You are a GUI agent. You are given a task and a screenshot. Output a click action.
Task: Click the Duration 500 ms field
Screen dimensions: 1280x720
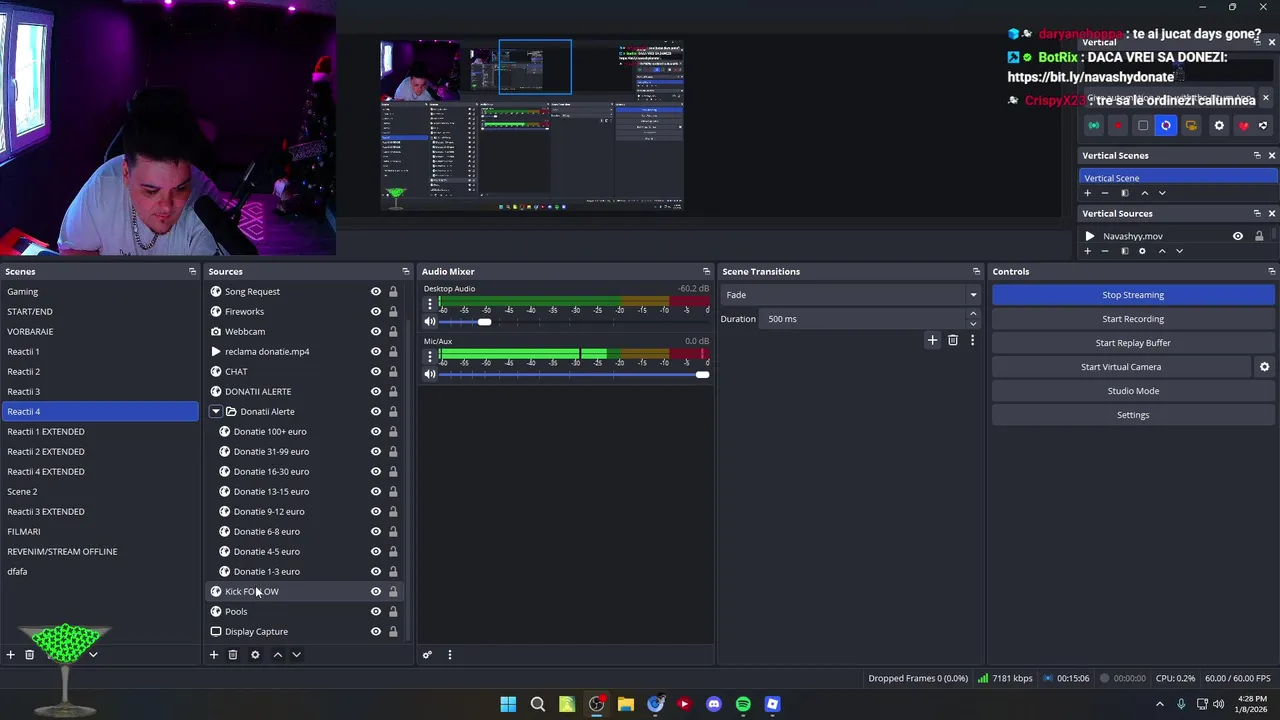click(864, 319)
